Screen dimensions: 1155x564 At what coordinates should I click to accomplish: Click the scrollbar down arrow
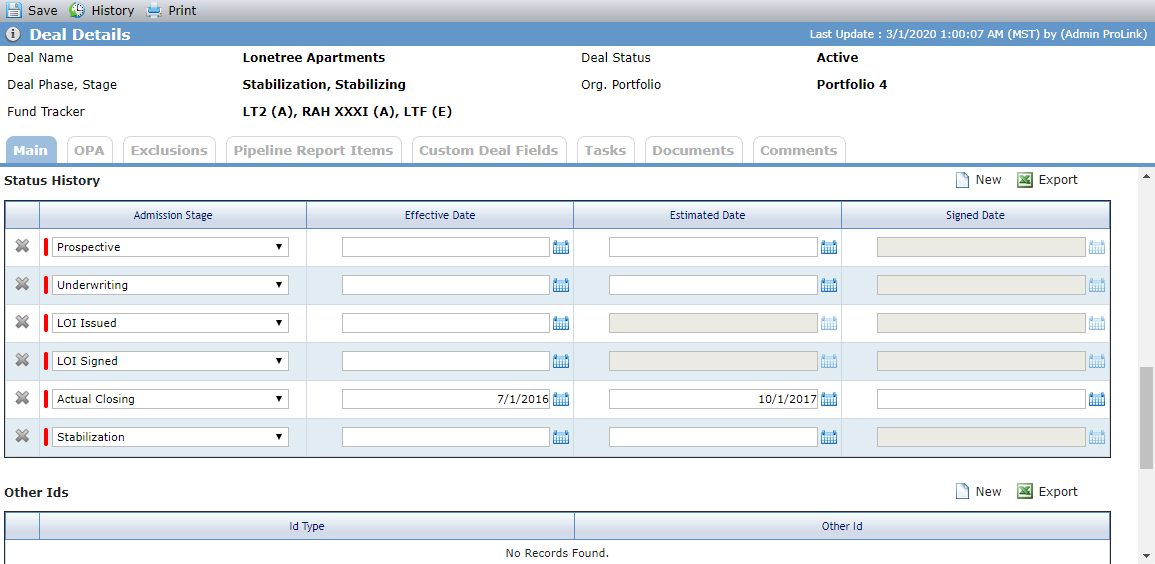click(x=1147, y=557)
